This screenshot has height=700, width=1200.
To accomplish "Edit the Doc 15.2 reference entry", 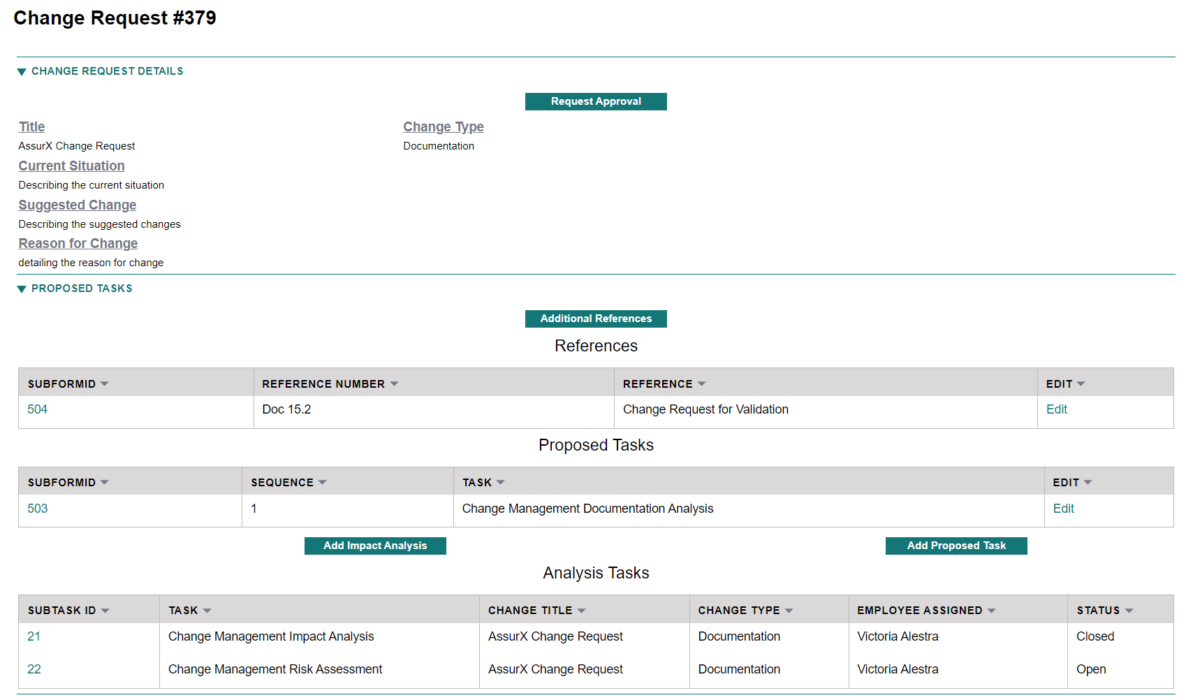I will pyautogui.click(x=1056, y=409).
